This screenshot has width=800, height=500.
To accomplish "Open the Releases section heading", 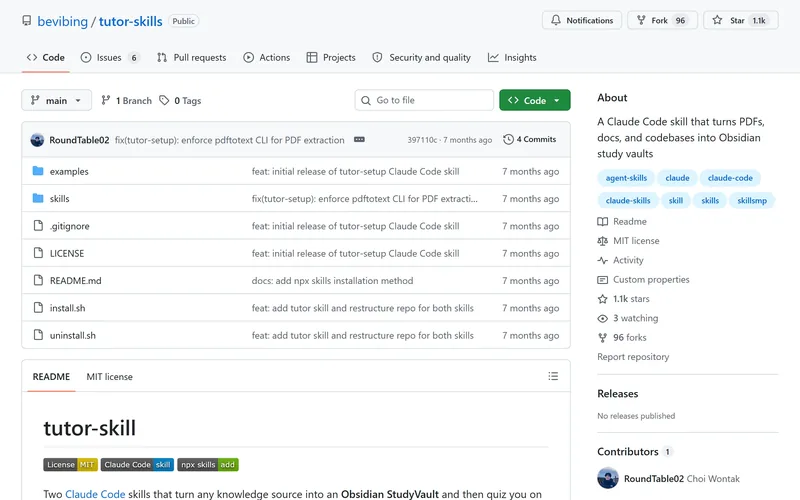I will click(617, 394).
